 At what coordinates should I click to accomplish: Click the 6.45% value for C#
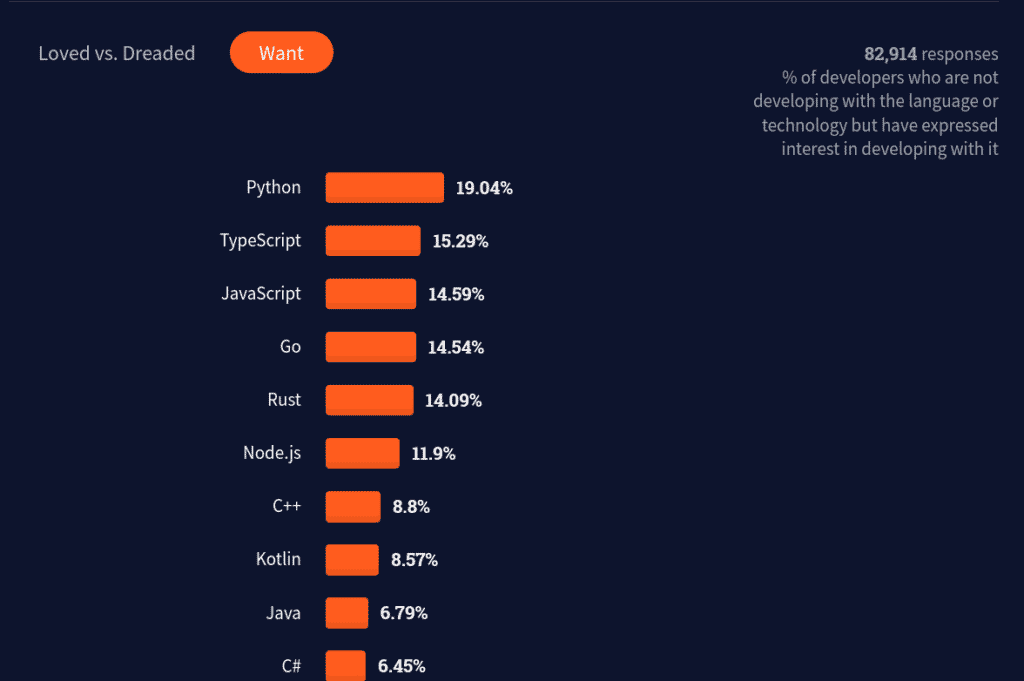coord(402,665)
